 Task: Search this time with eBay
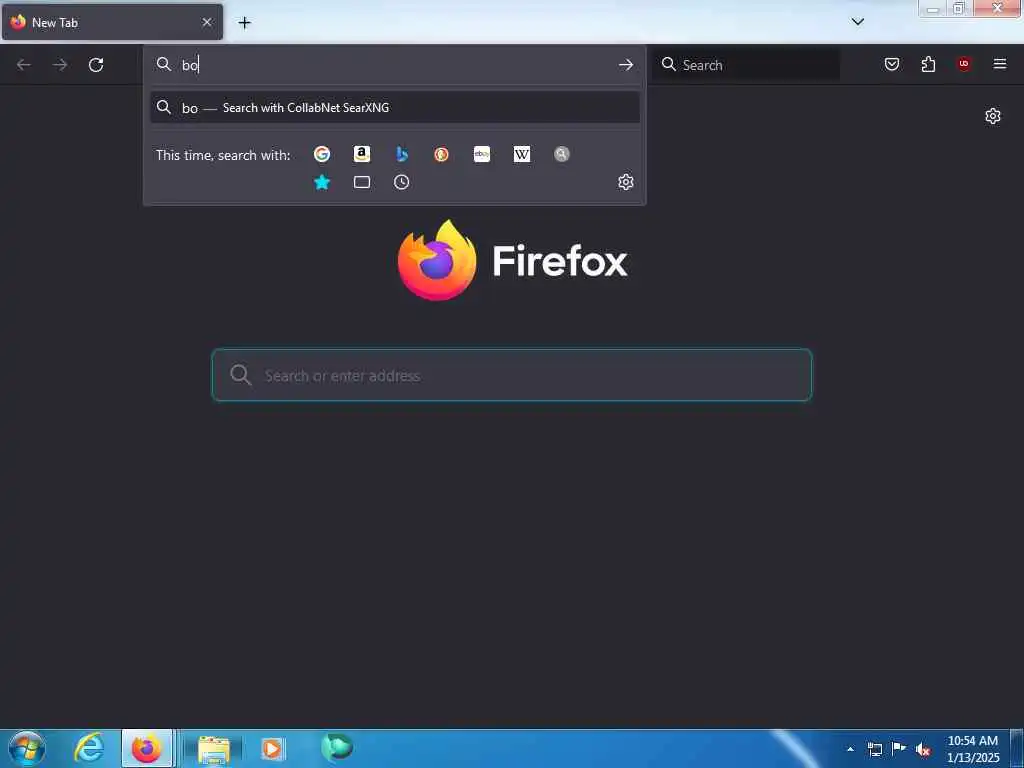tap(482, 154)
